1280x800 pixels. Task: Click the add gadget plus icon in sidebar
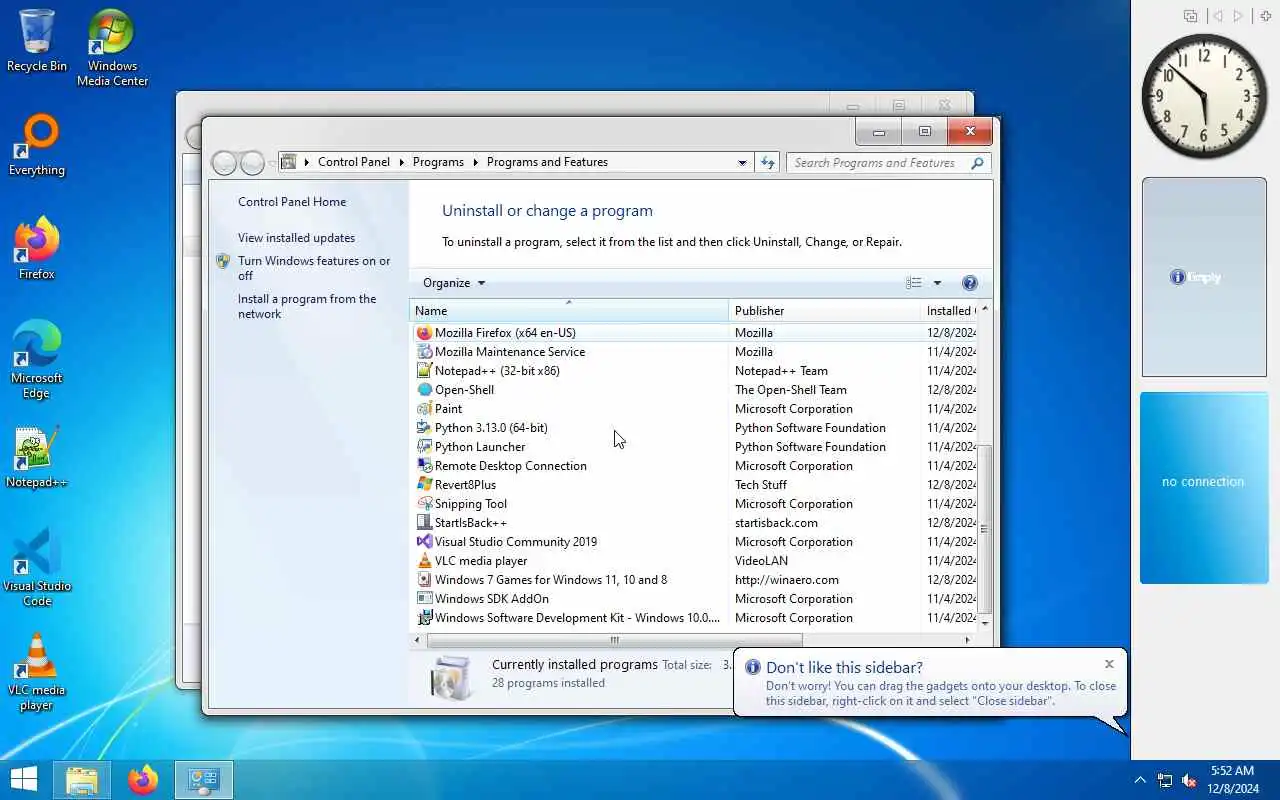pyautogui.click(x=1266, y=16)
